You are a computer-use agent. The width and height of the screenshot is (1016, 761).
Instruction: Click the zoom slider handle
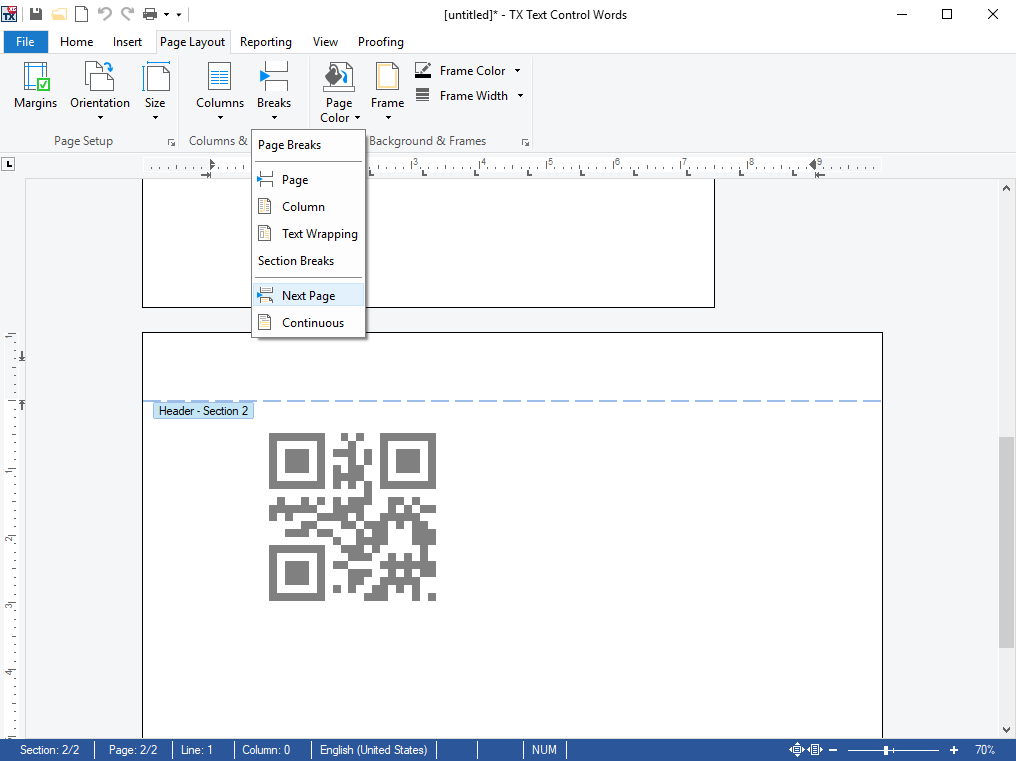[x=886, y=750]
